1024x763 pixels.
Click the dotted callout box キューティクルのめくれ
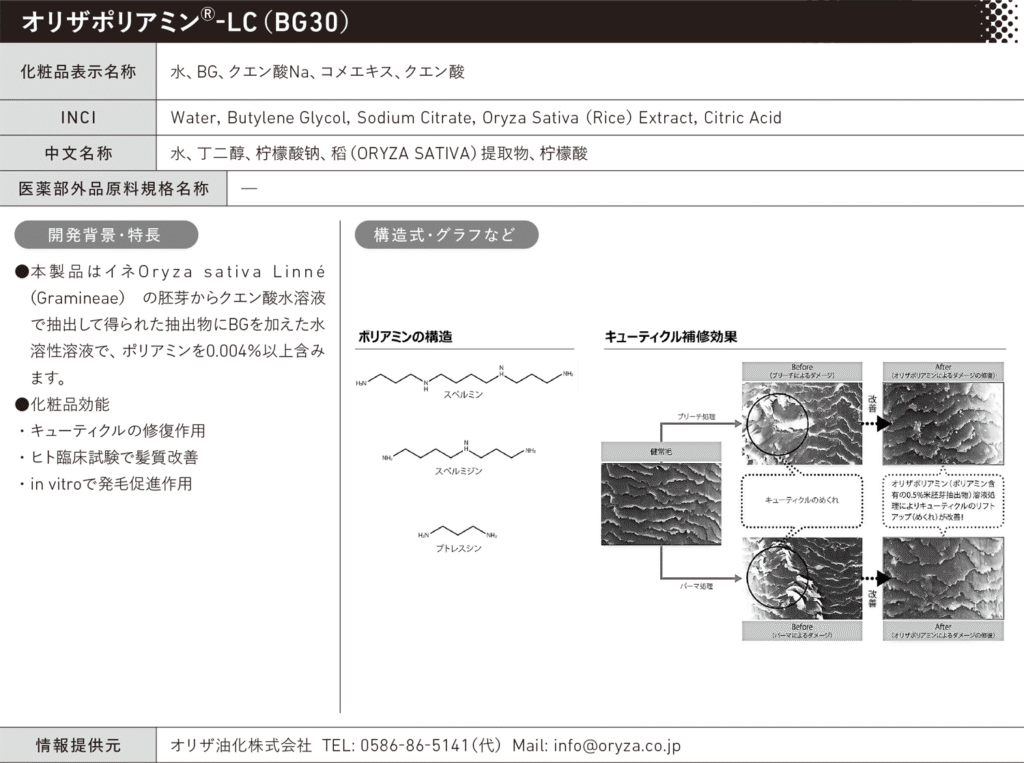[802, 500]
